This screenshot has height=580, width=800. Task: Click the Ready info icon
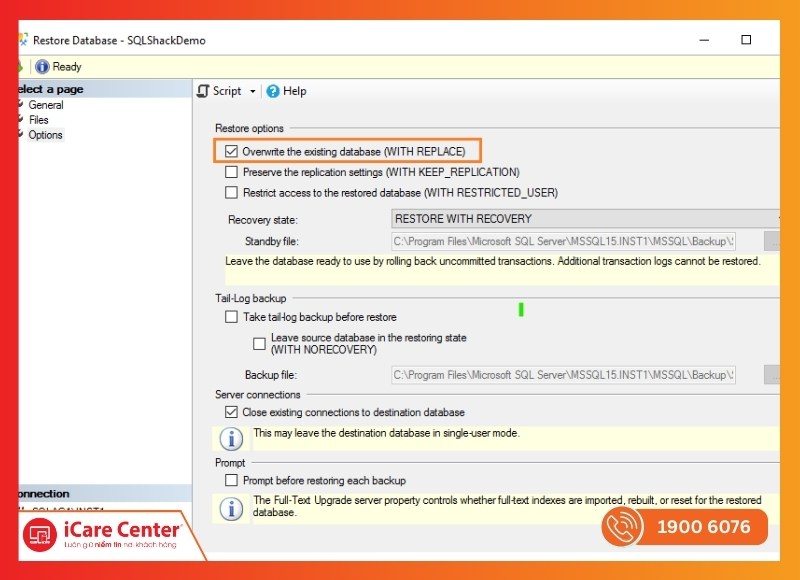click(42, 67)
